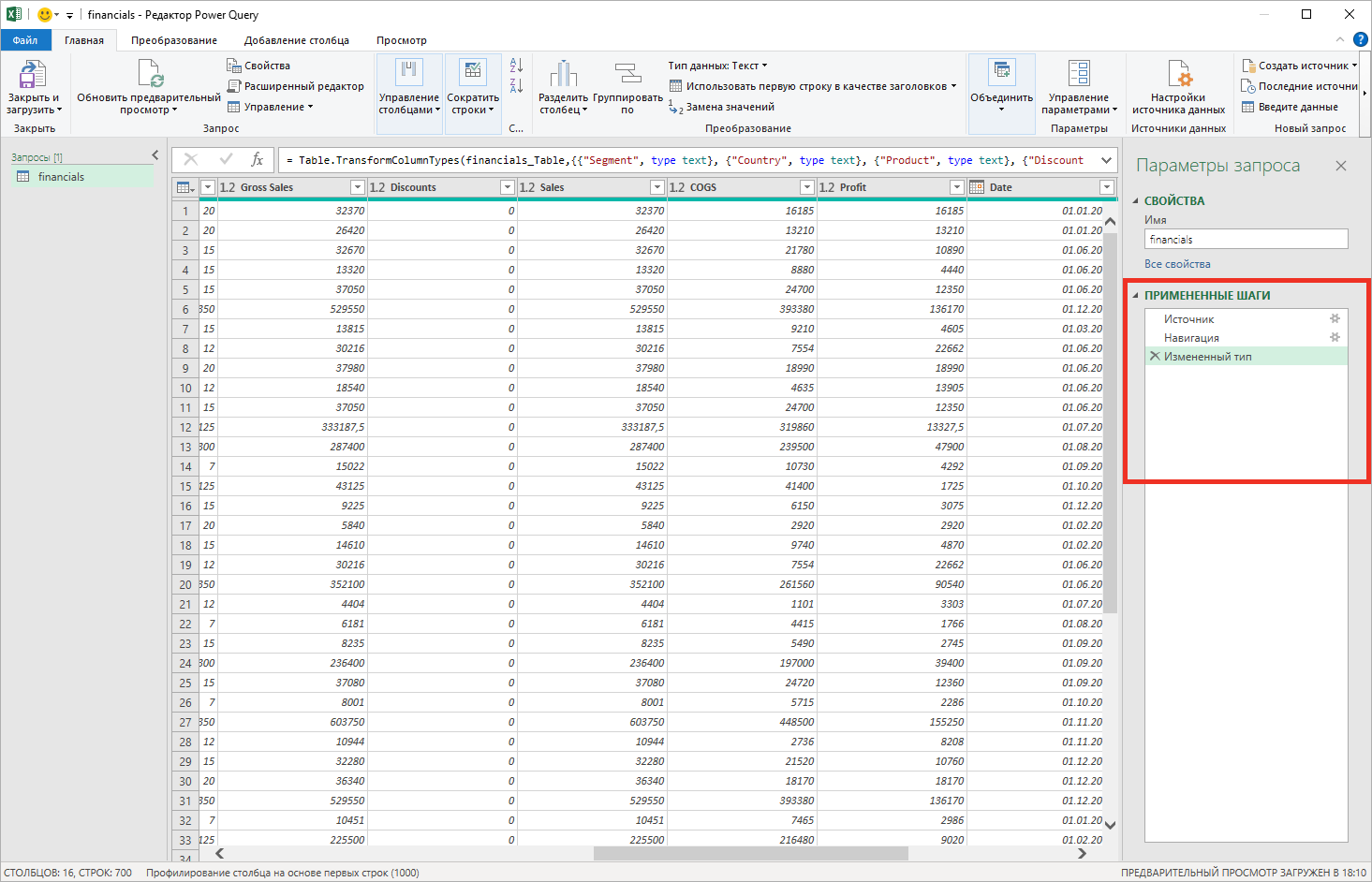
Task: Open the table menu icon at the grid corner
Action: (x=185, y=187)
